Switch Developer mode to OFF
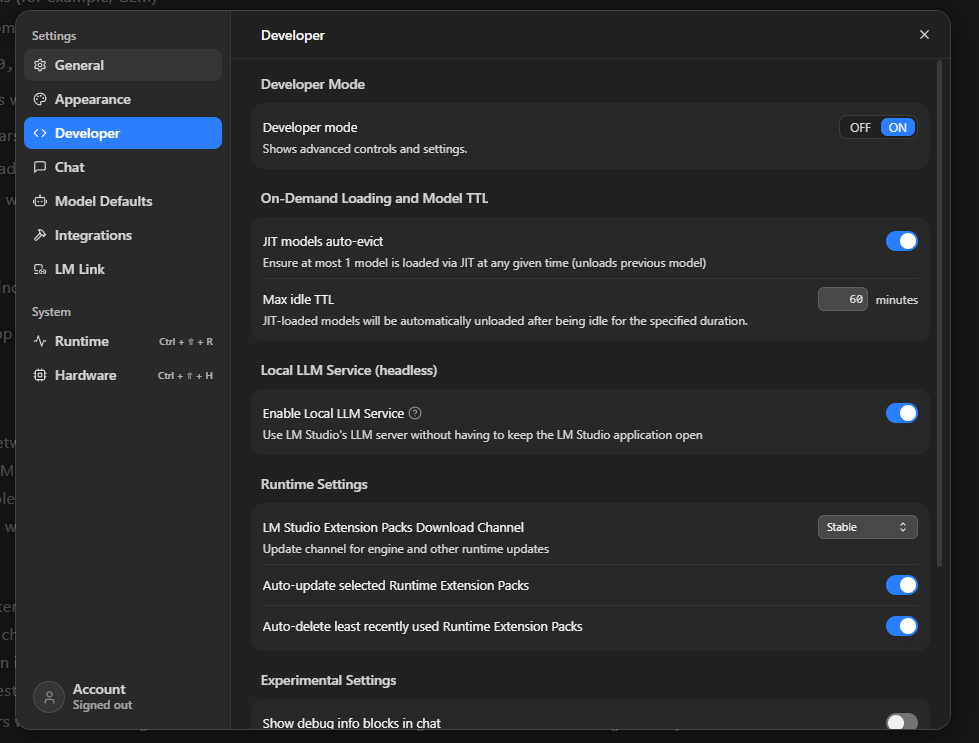The height and width of the screenshot is (743, 979). click(860, 127)
